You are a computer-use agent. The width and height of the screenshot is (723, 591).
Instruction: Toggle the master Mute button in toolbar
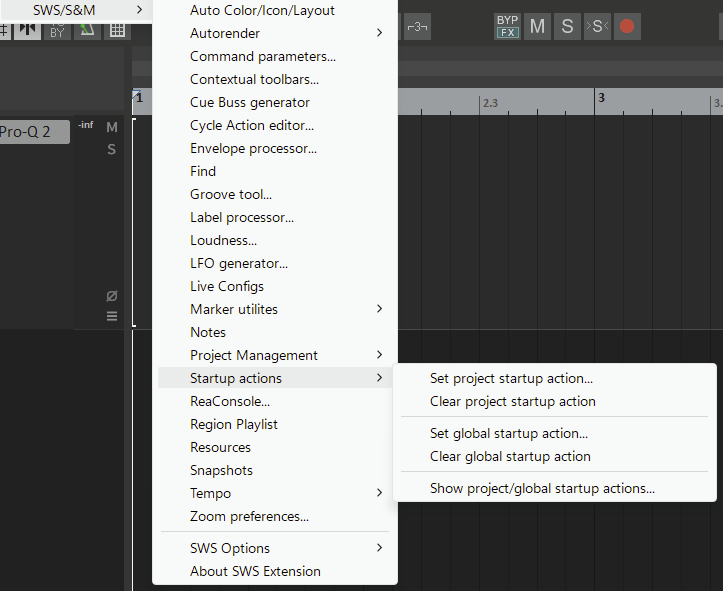(538, 26)
